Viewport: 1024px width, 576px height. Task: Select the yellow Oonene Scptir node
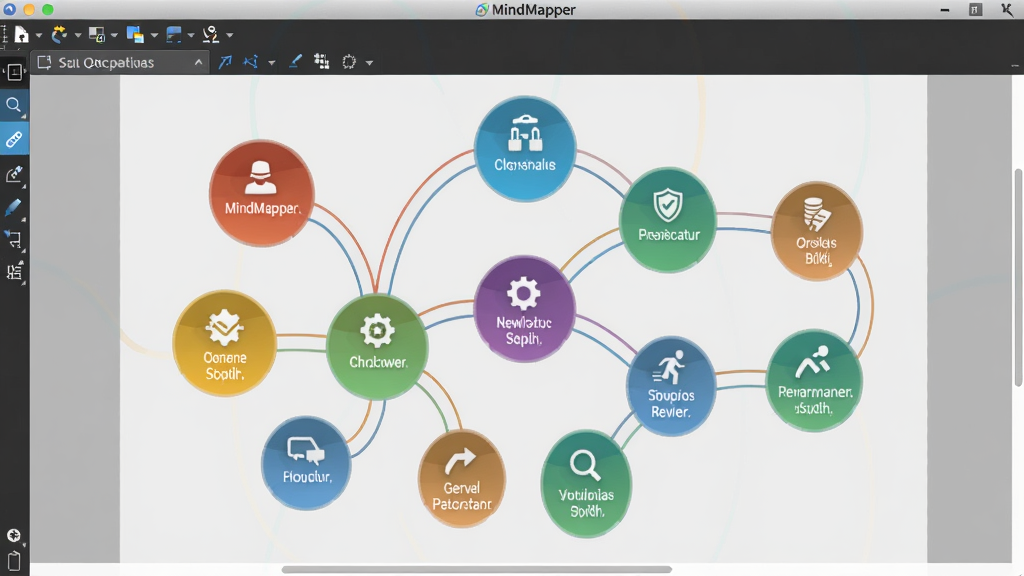(225, 343)
